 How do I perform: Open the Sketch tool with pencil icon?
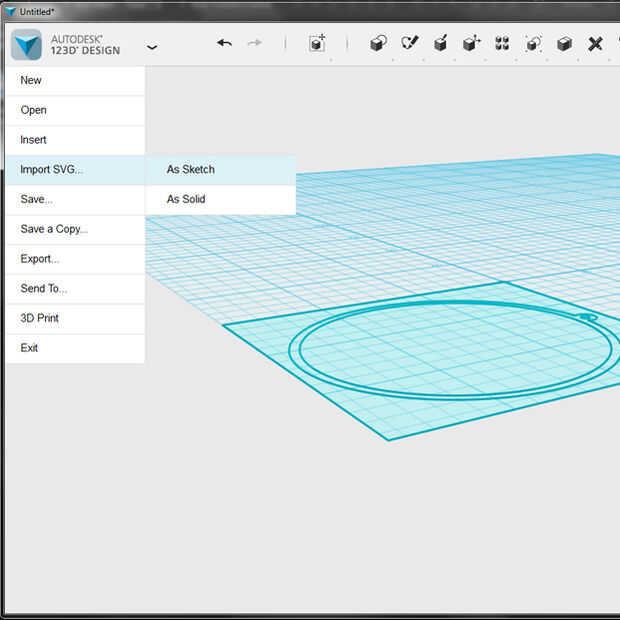click(x=409, y=43)
